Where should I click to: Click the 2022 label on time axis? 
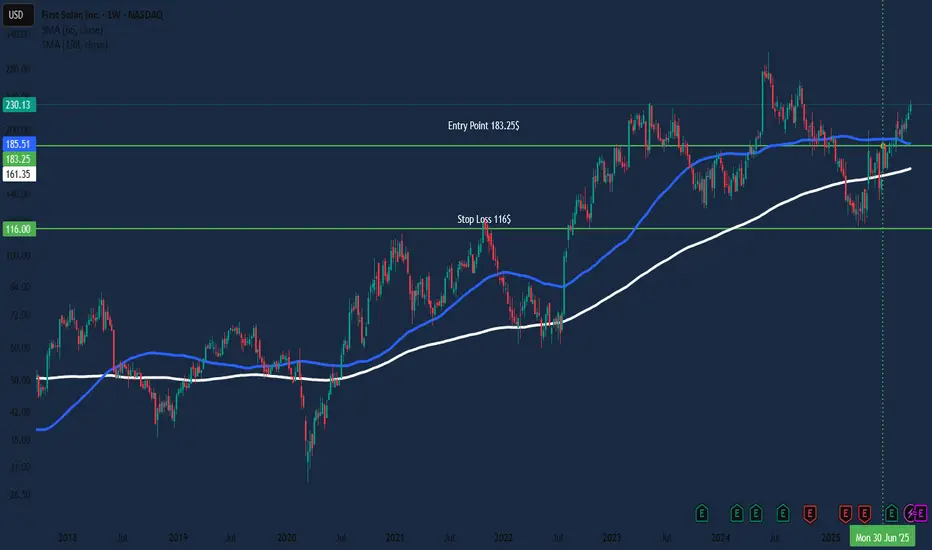click(x=503, y=538)
